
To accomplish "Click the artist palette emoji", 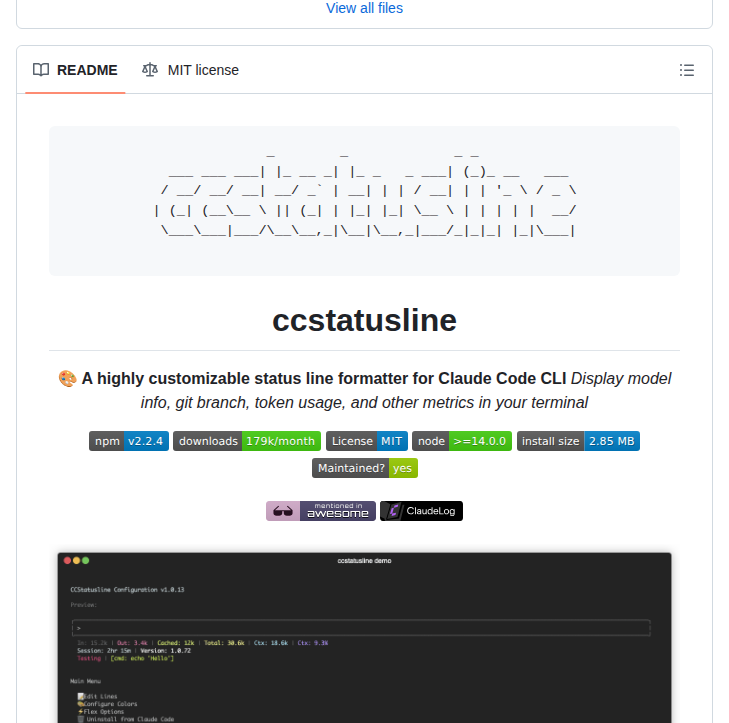I will pos(67,378).
